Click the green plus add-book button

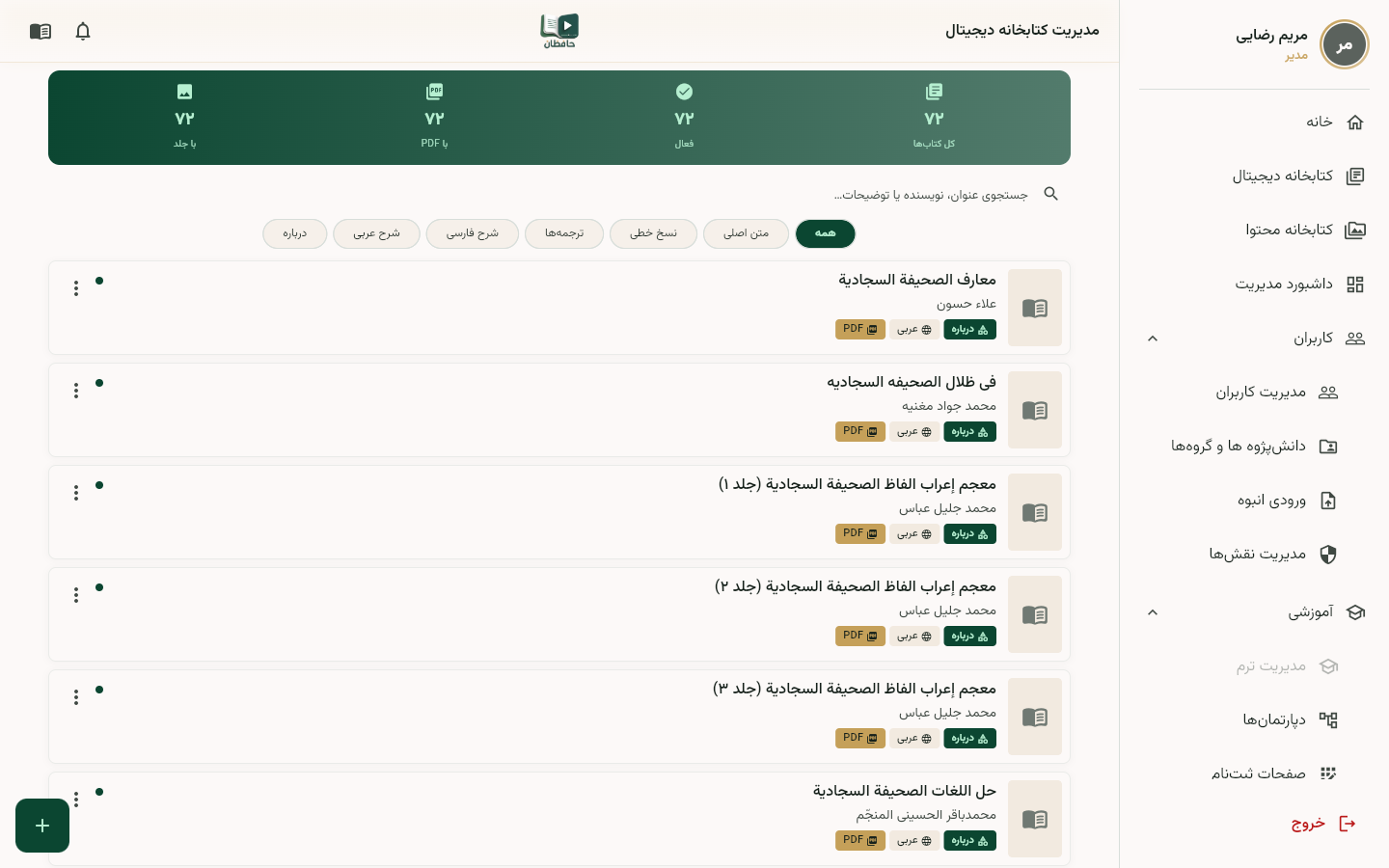(x=42, y=826)
